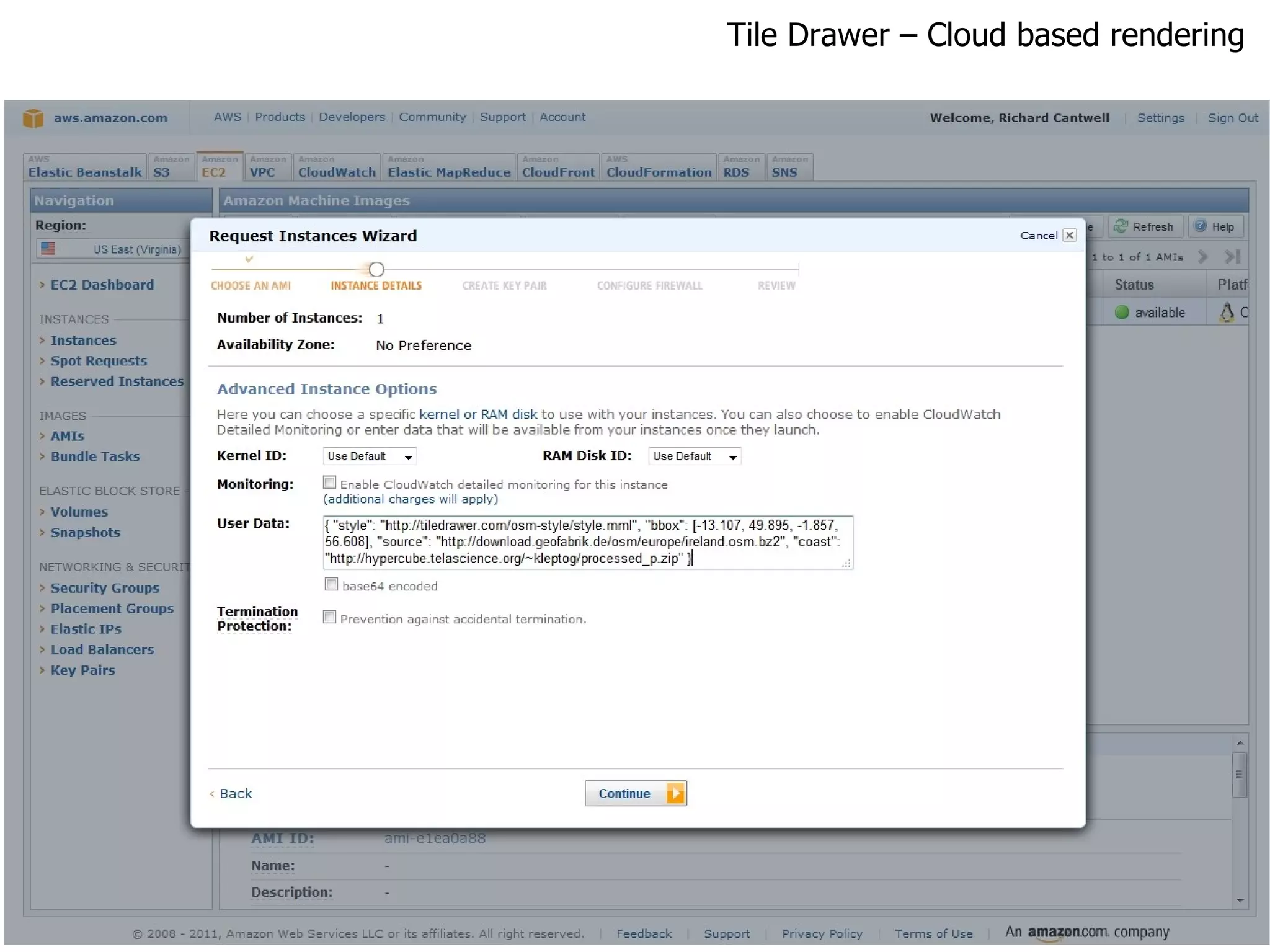Image resolution: width=1270 pixels, height=952 pixels.
Task: Click the AWS orange cube logo
Action: (33, 118)
